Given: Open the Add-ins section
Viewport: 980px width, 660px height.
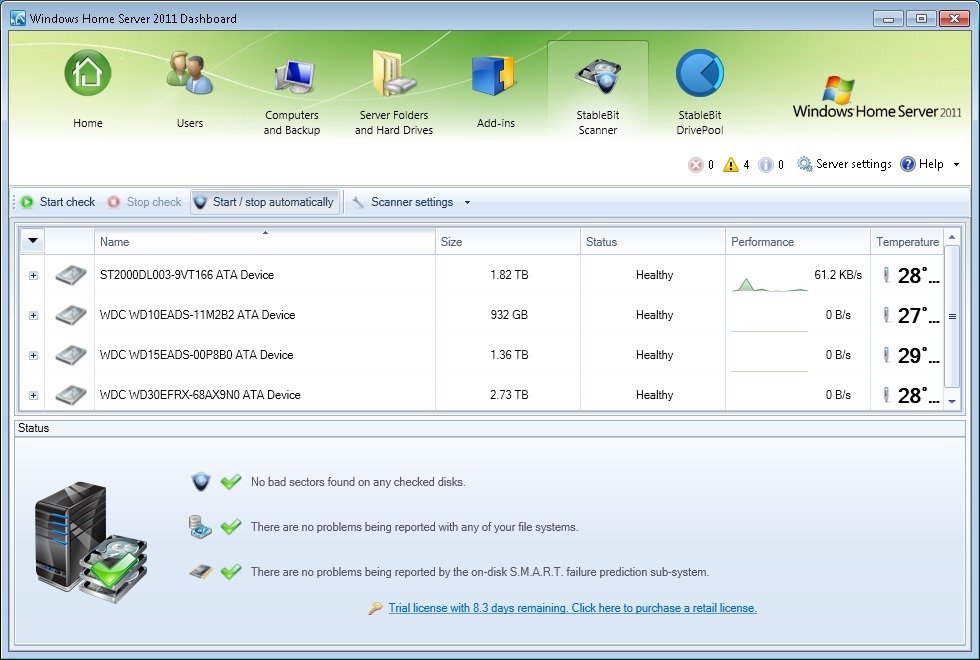Looking at the screenshot, I should tap(496, 90).
